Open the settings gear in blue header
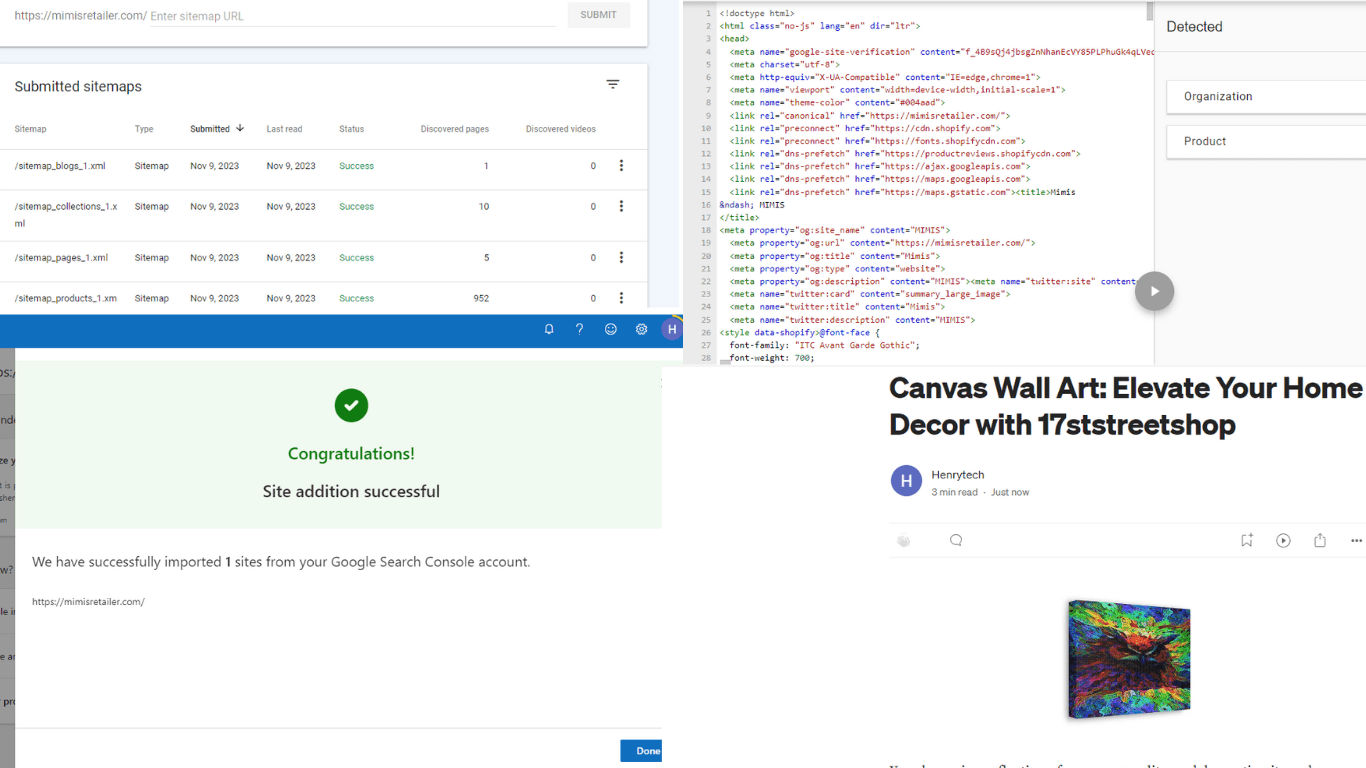 tap(642, 329)
